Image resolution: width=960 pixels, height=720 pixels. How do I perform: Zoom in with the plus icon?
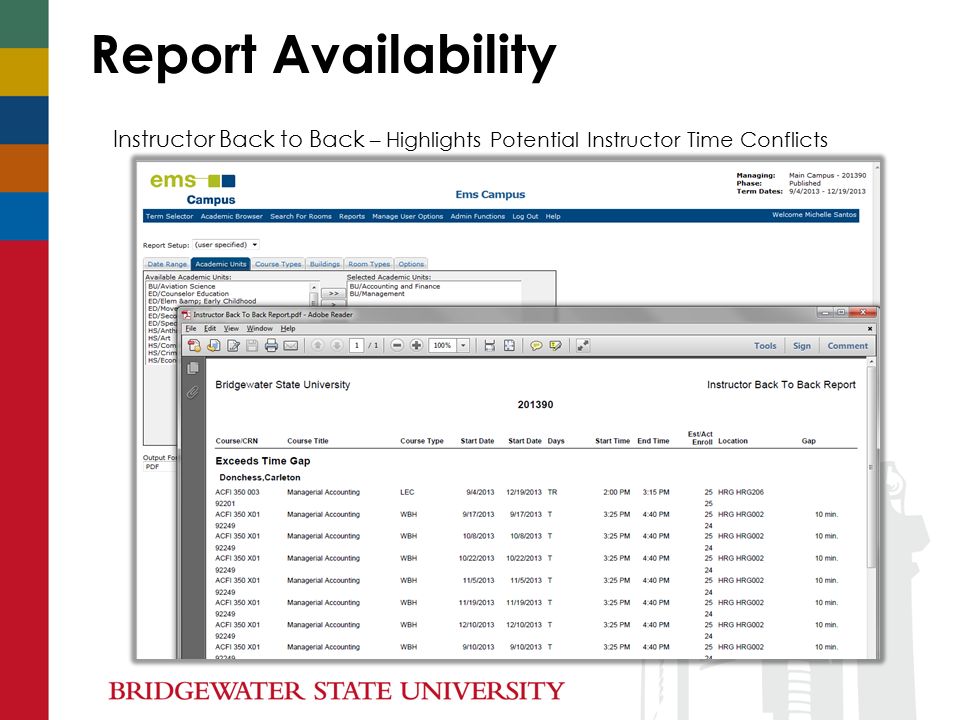click(x=416, y=345)
